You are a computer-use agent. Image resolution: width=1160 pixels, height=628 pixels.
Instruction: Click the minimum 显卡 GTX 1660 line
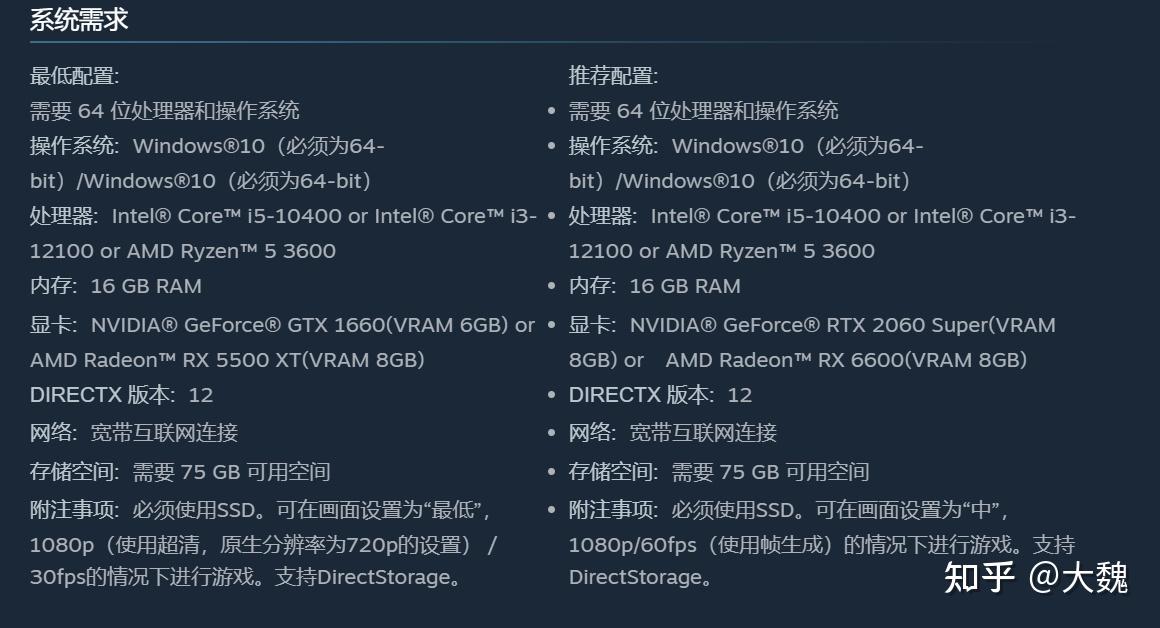tap(282, 342)
